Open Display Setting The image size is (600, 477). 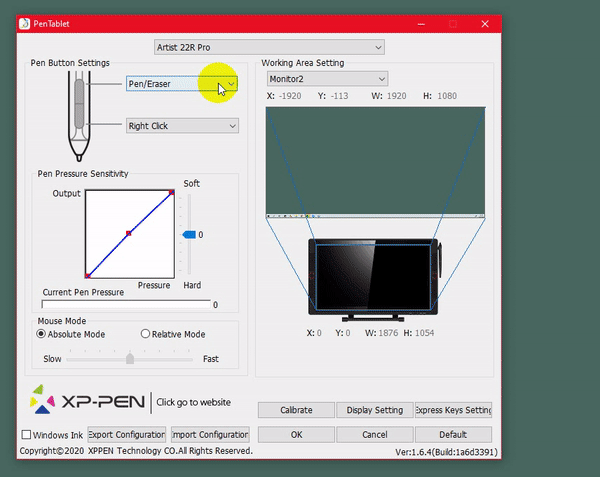pyautogui.click(x=375, y=410)
